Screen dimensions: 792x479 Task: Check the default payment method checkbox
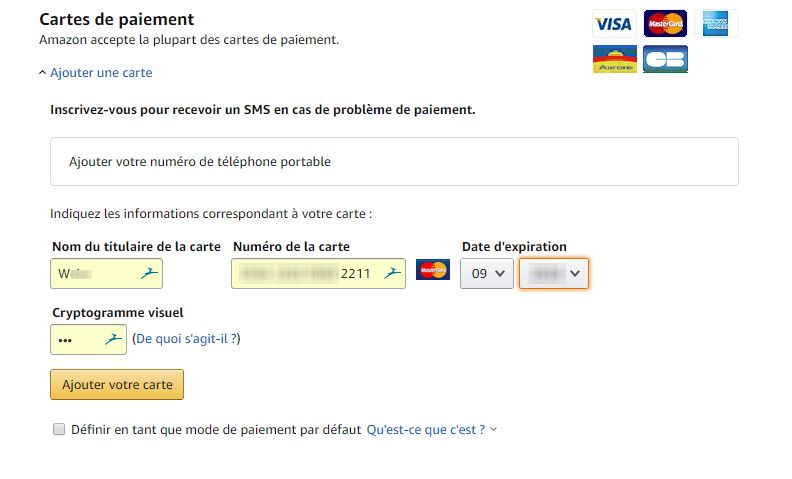(59, 429)
